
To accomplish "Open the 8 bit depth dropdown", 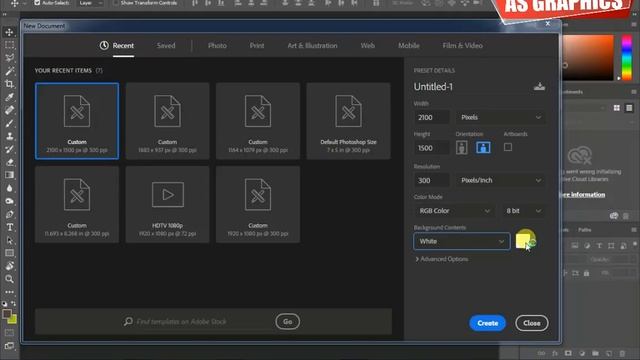I will click(524, 211).
